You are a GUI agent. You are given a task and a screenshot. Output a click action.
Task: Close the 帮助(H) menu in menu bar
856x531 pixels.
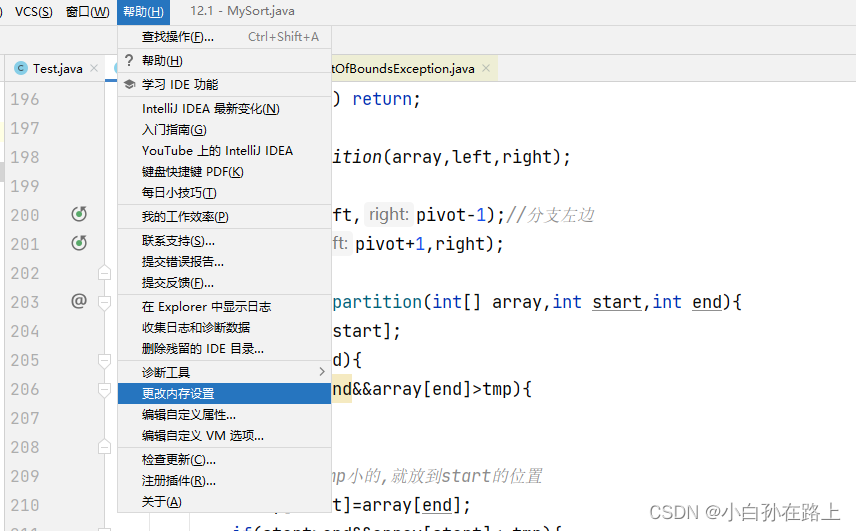(144, 11)
